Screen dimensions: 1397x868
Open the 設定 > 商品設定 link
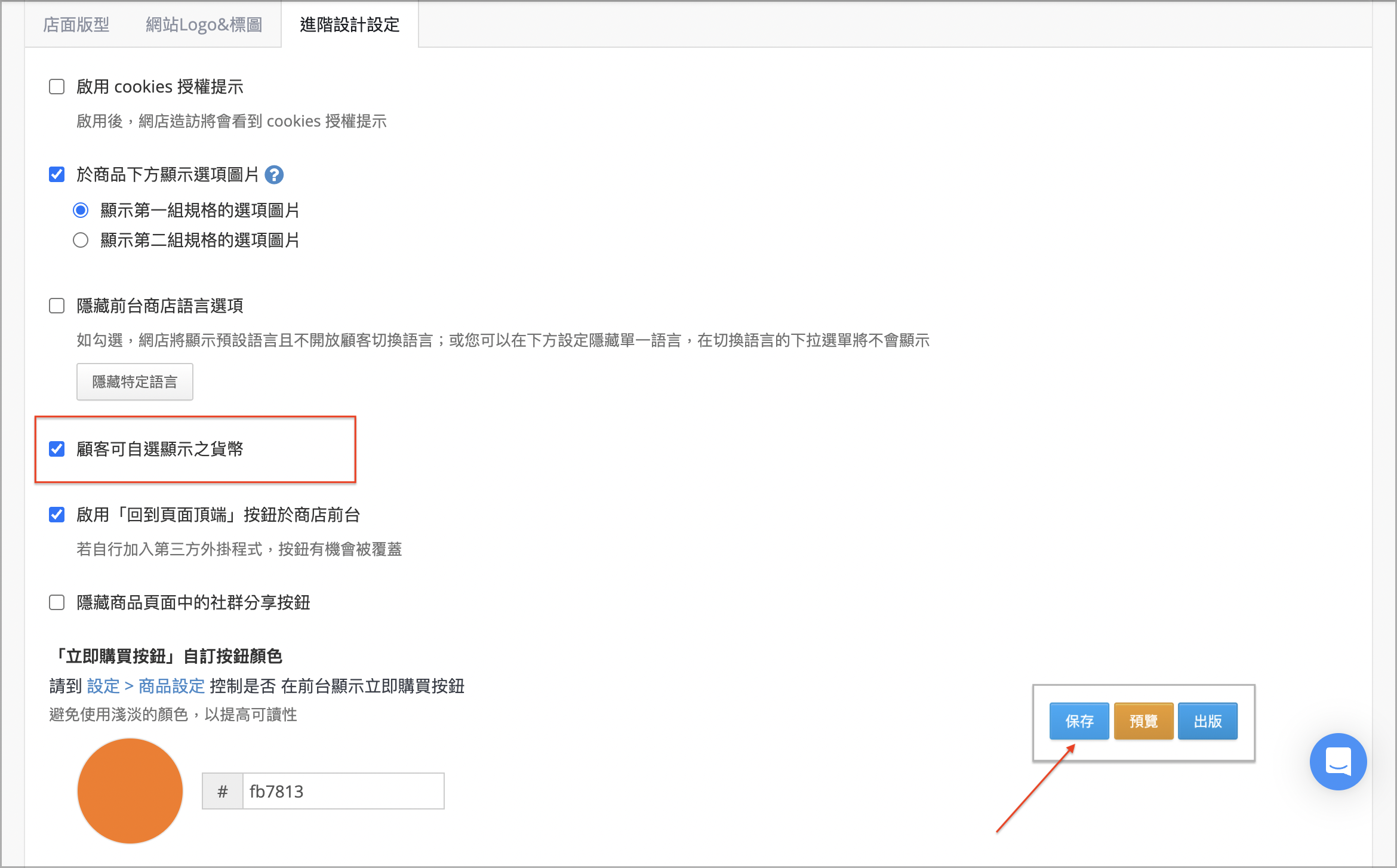[x=146, y=686]
